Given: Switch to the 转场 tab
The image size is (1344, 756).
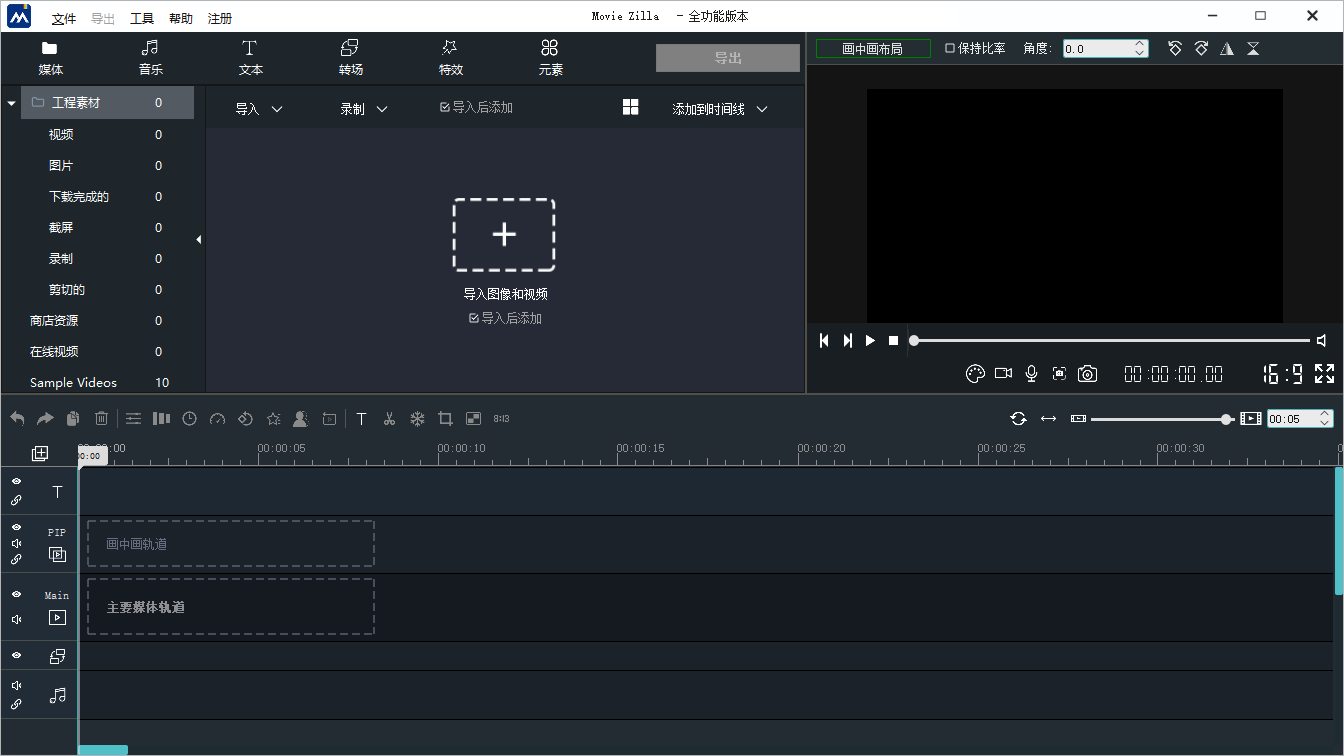Looking at the screenshot, I should (350, 57).
